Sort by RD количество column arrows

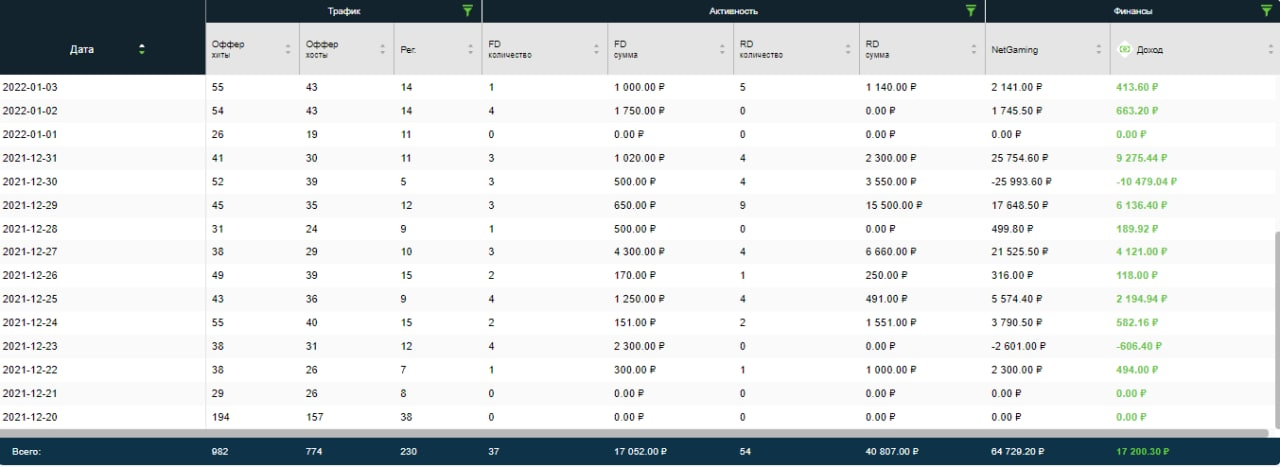click(x=849, y=49)
